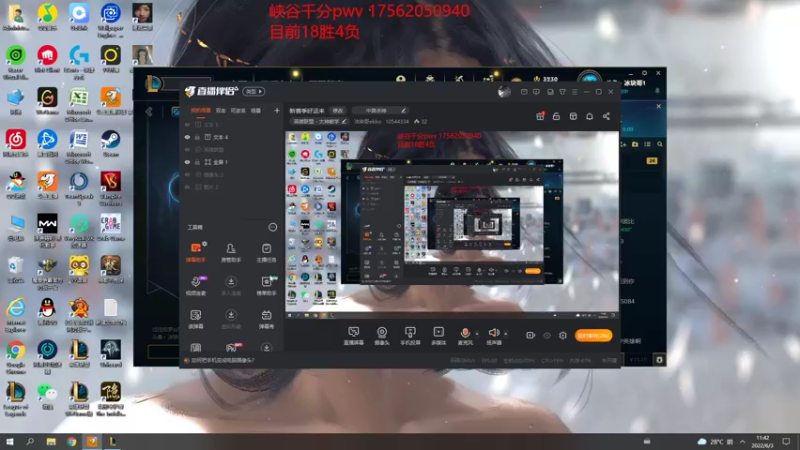This screenshot has width=800, height=450.
Task: Open File Explorer from the taskbar
Action: tap(51, 441)
